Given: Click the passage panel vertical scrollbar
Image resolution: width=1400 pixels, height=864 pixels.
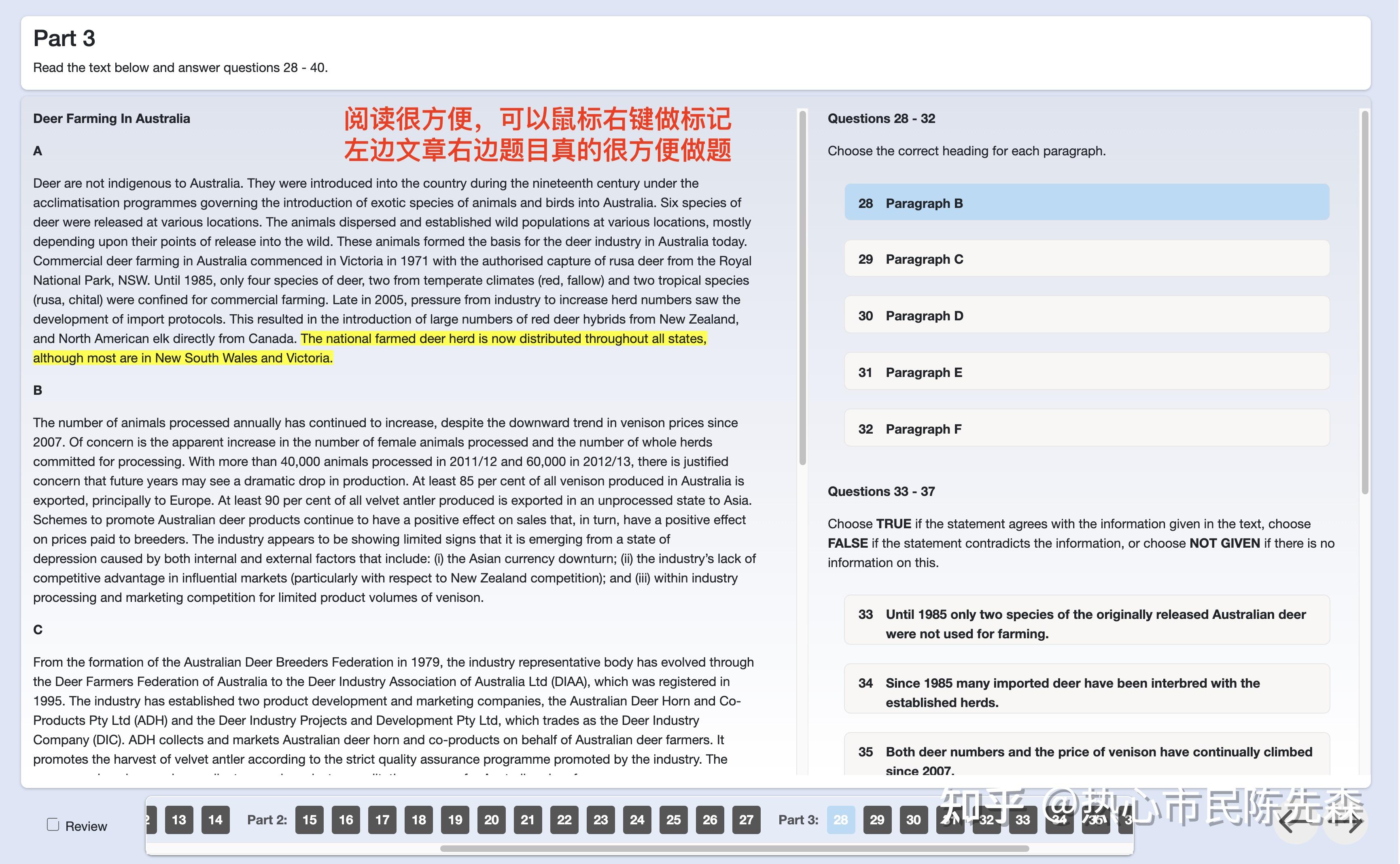Looking at the screenshot, I should coord(802,288).
